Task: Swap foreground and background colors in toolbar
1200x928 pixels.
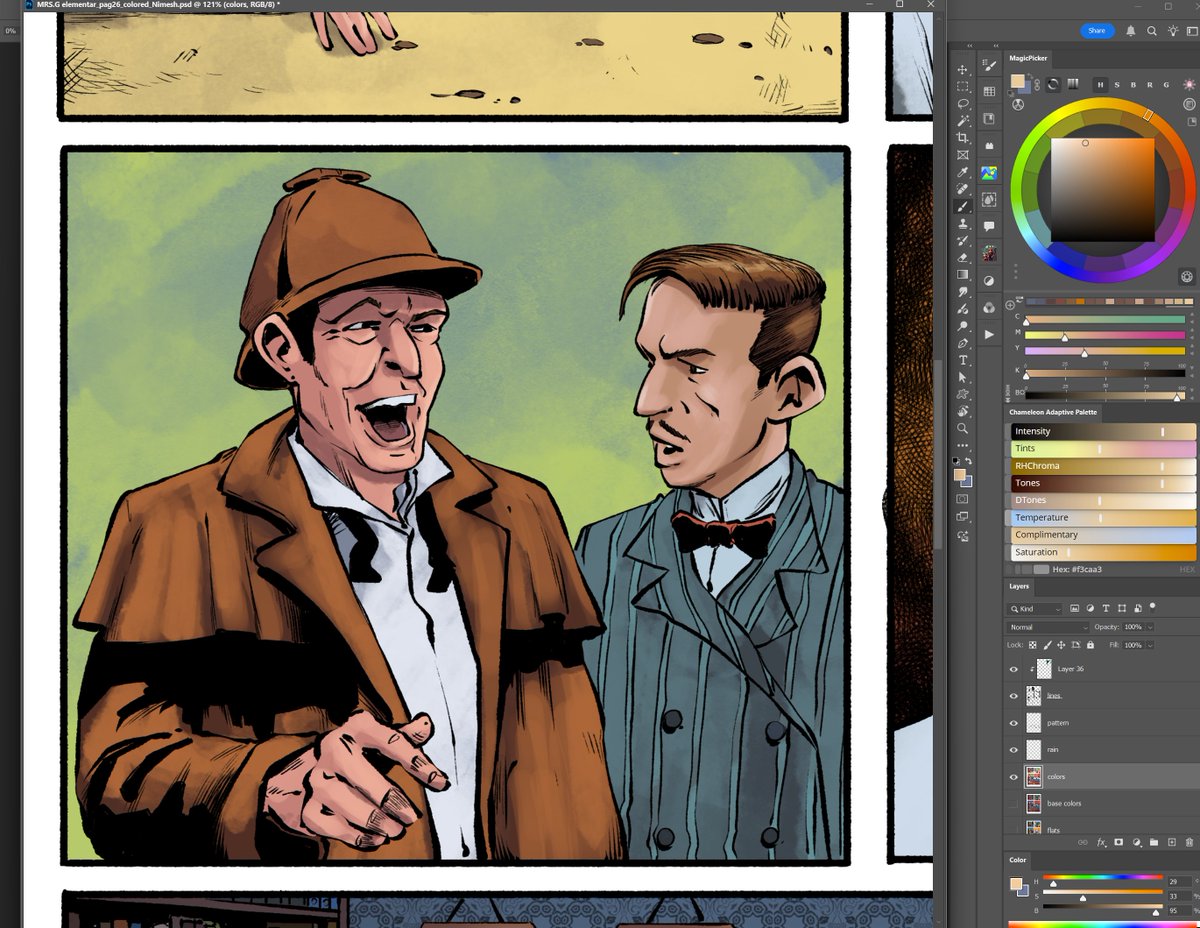Action: pos(968,461)
